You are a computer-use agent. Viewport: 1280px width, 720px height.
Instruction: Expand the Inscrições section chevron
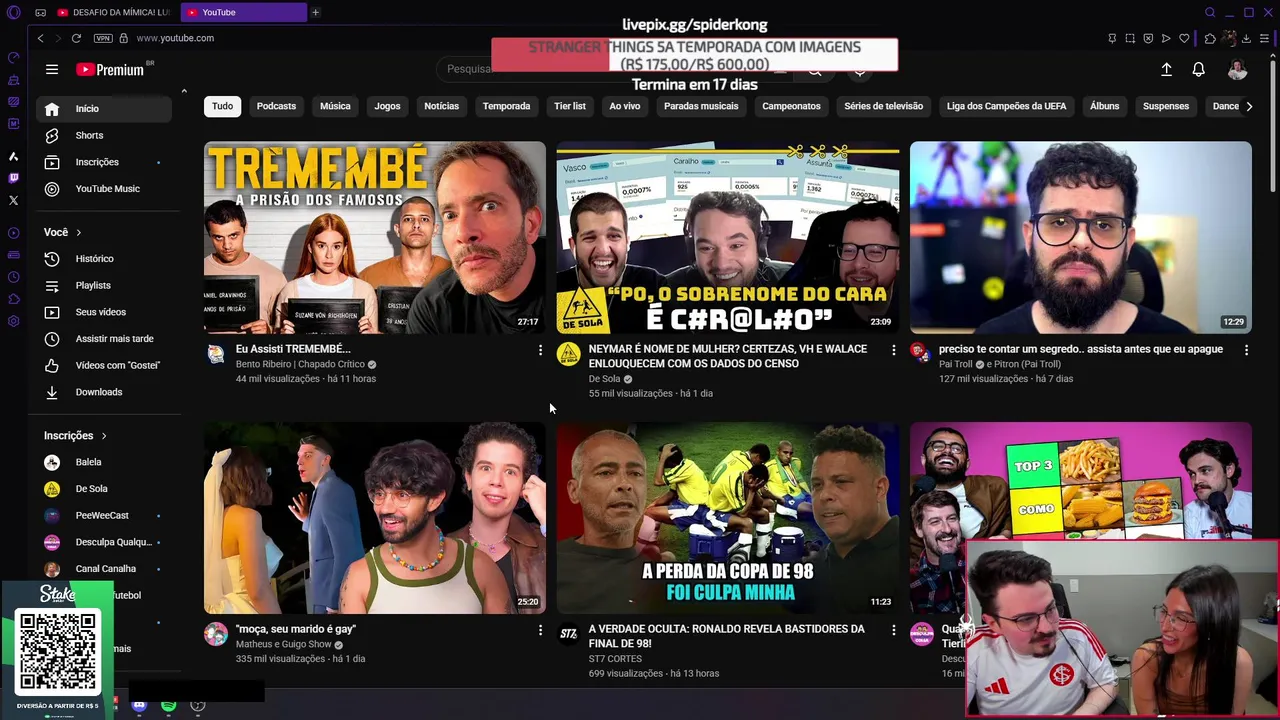[x=103, y=436]
